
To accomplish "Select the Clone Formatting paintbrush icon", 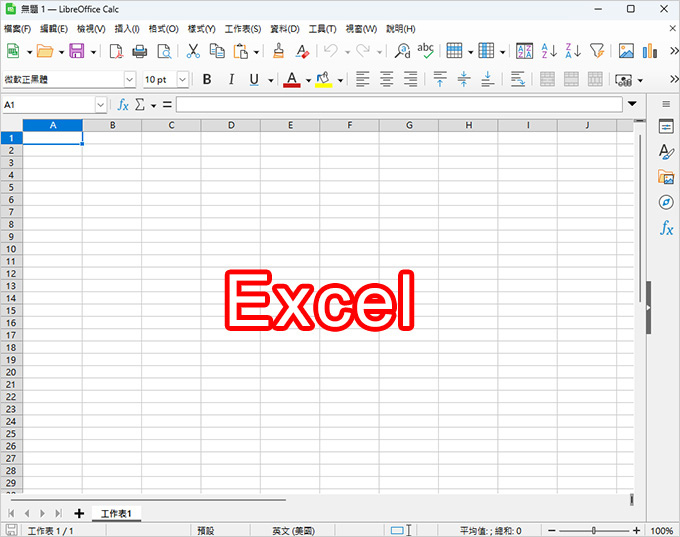I will pos(278,51).
